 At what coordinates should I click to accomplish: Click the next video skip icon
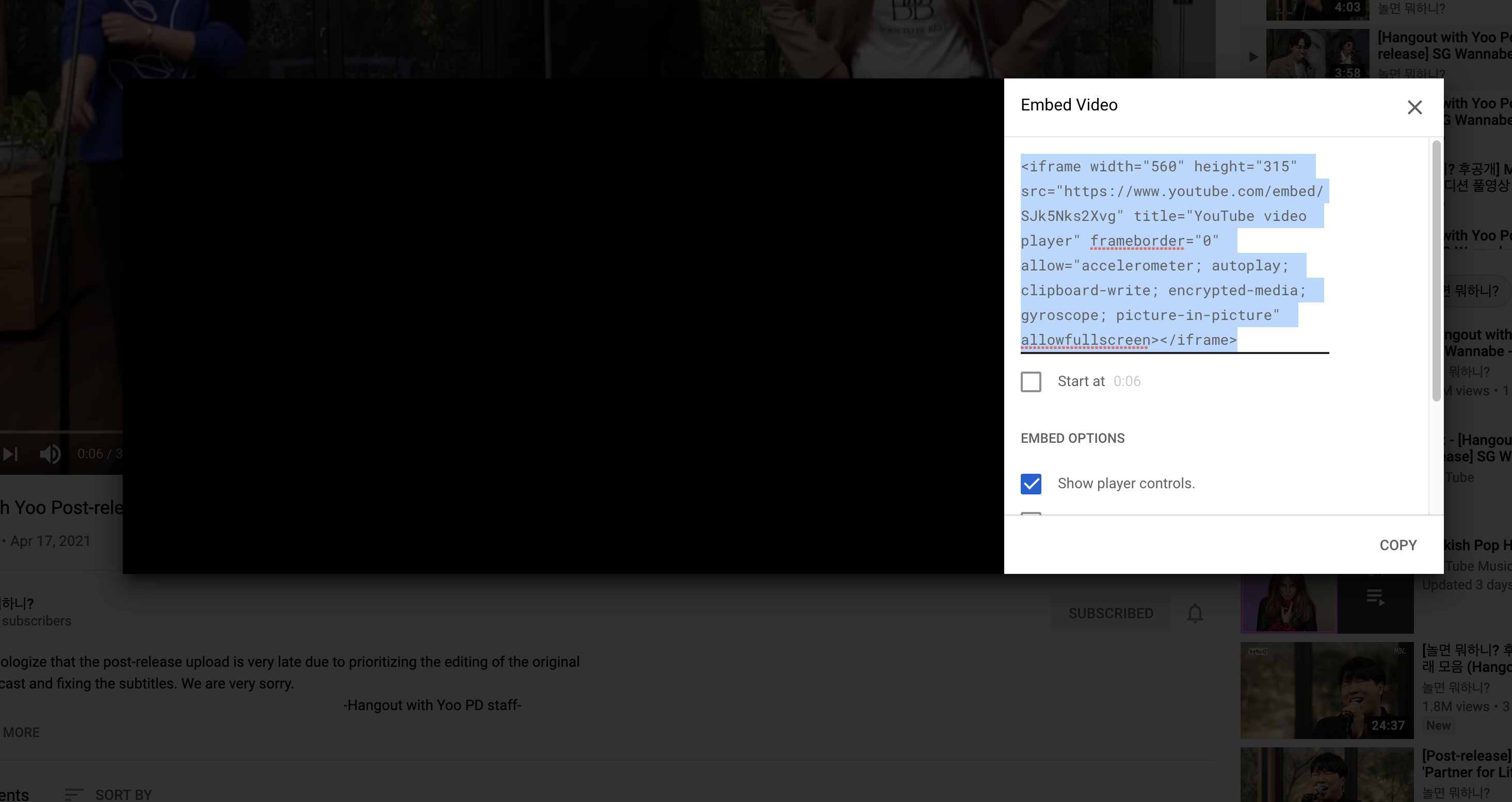point(10,454)
